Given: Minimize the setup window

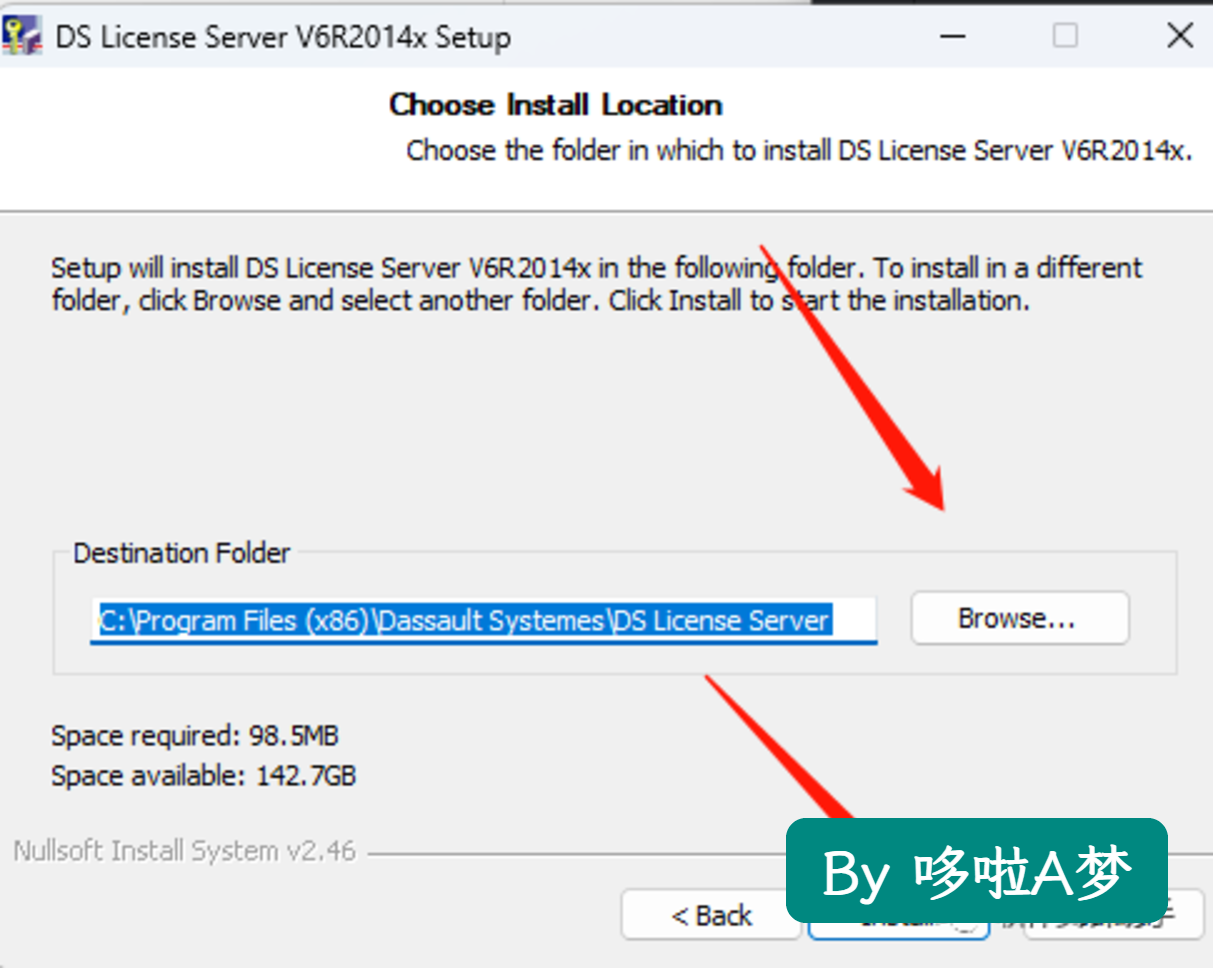Looking at the screenshot, I should [x=953, y=36].
